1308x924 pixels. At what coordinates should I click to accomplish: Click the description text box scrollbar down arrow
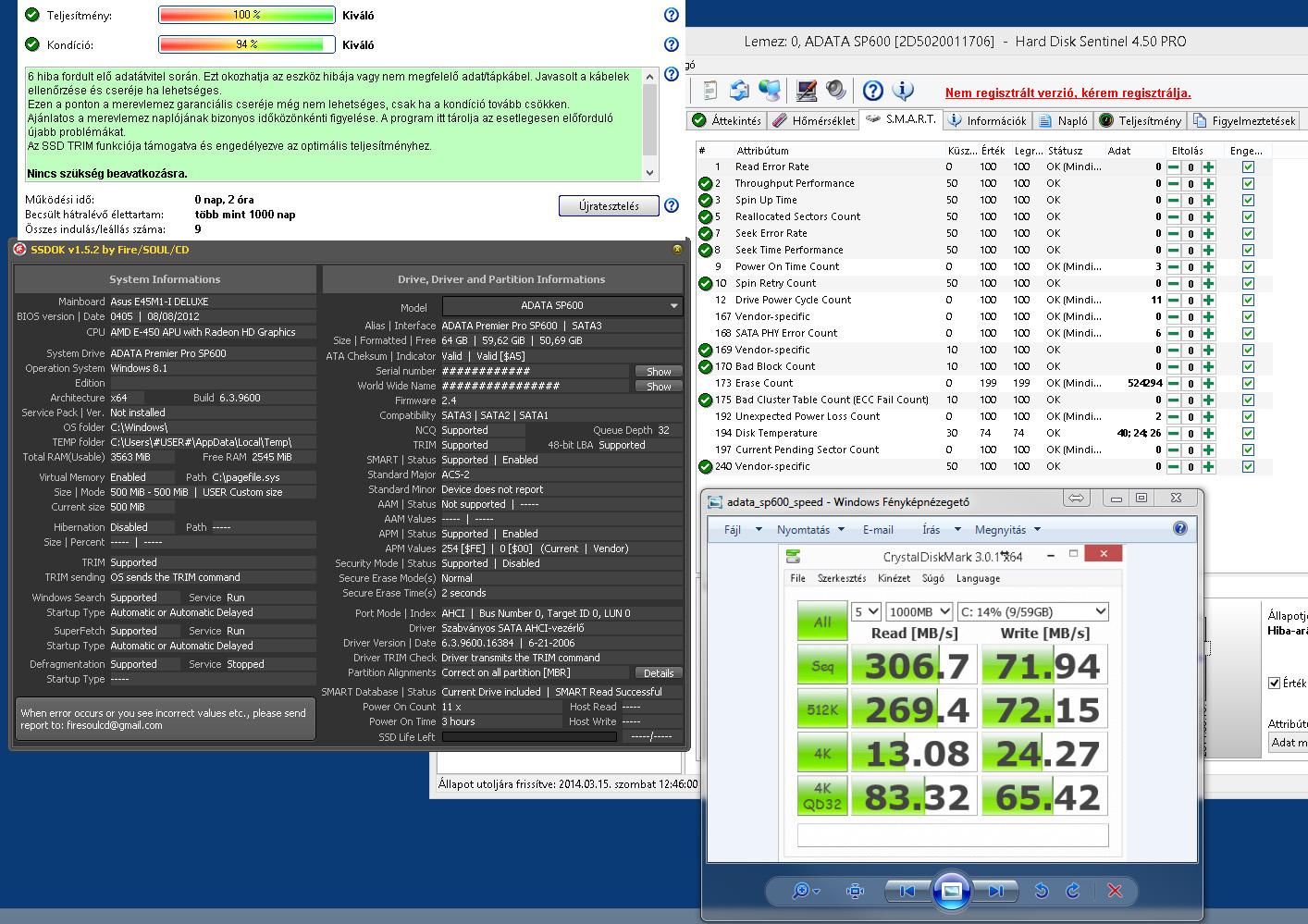649,173
